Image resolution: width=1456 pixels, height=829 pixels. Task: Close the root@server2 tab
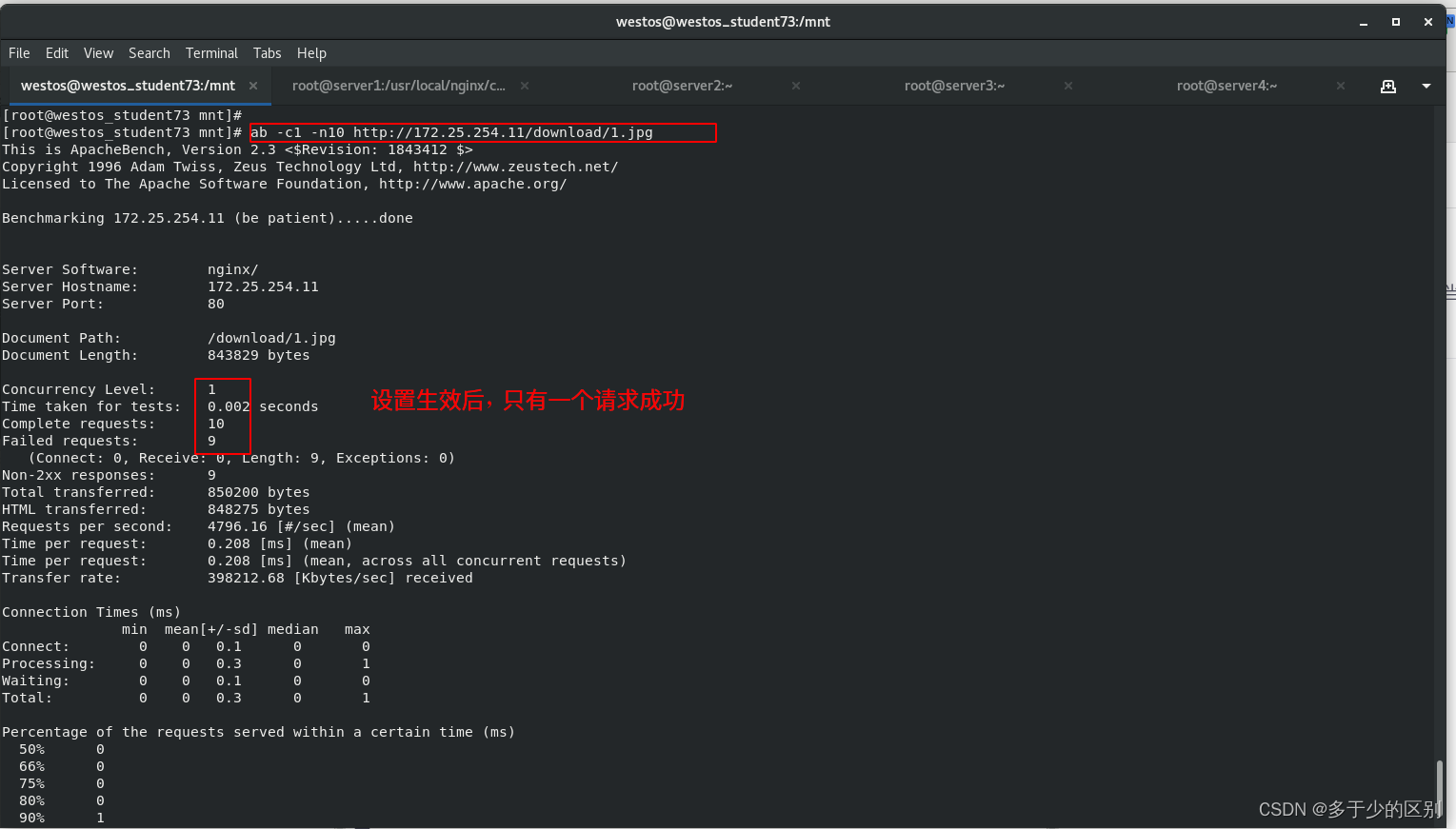pyautogui.click(x=796, y=86)
